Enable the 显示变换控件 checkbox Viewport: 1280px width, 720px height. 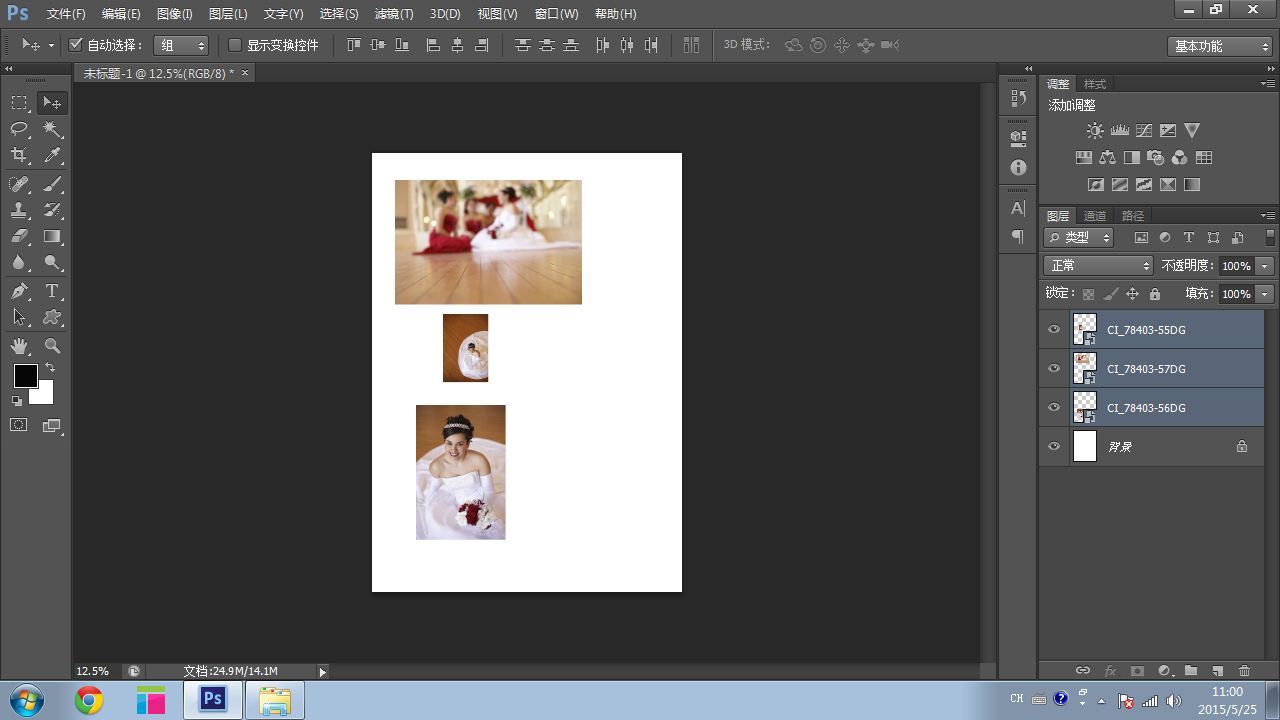[x=235, y=45]
